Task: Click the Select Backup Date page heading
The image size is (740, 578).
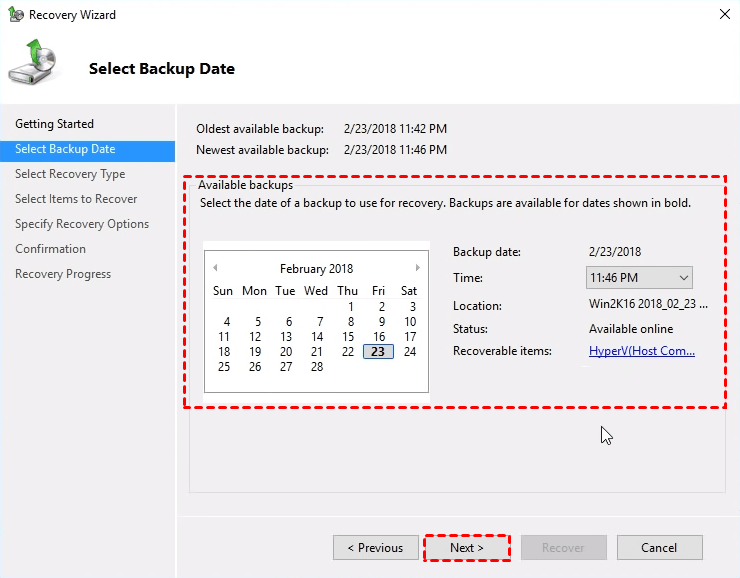Action: [x=162, y=69]
